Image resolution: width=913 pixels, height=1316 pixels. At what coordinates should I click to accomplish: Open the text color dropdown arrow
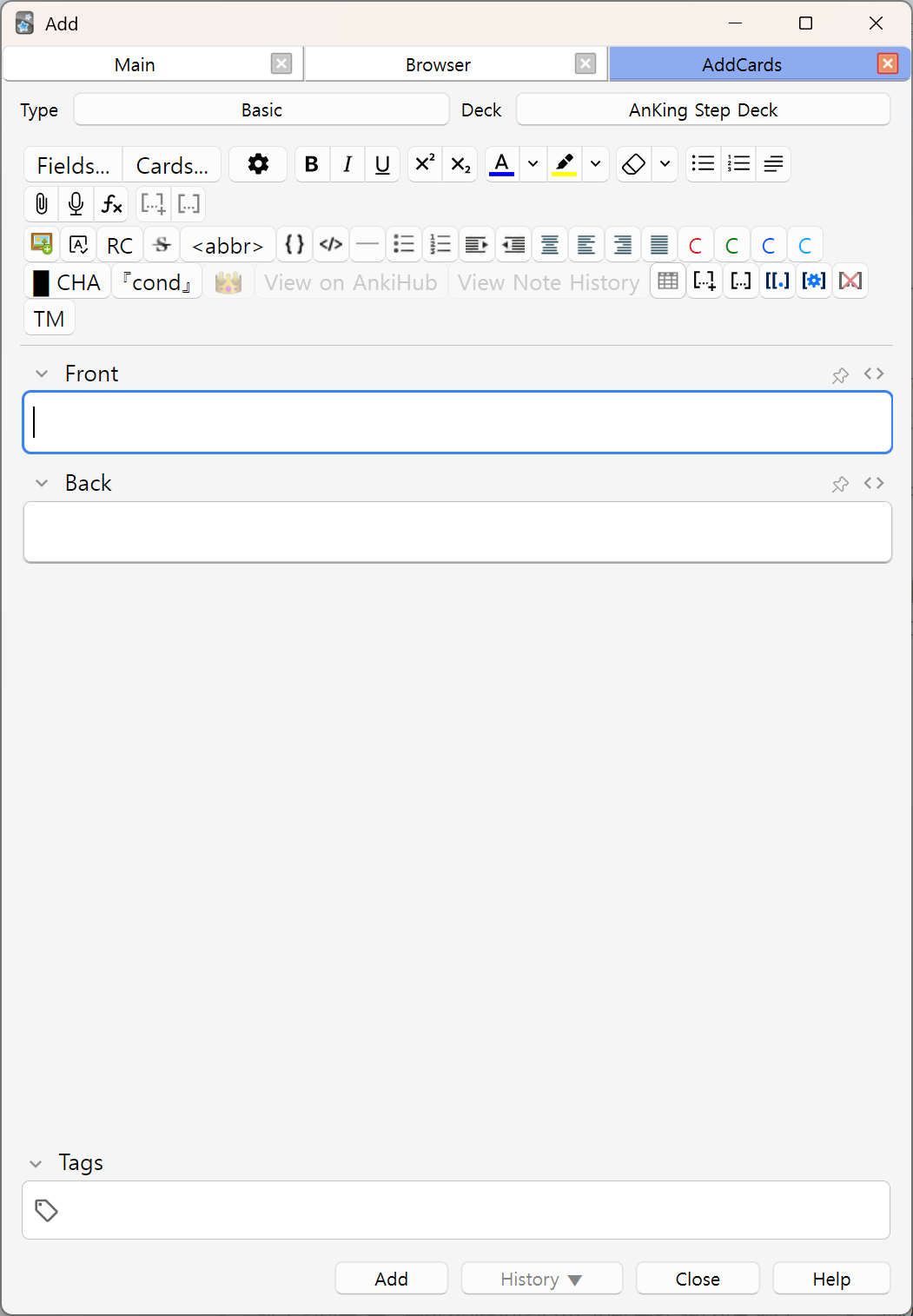click(x=533, y=164)
